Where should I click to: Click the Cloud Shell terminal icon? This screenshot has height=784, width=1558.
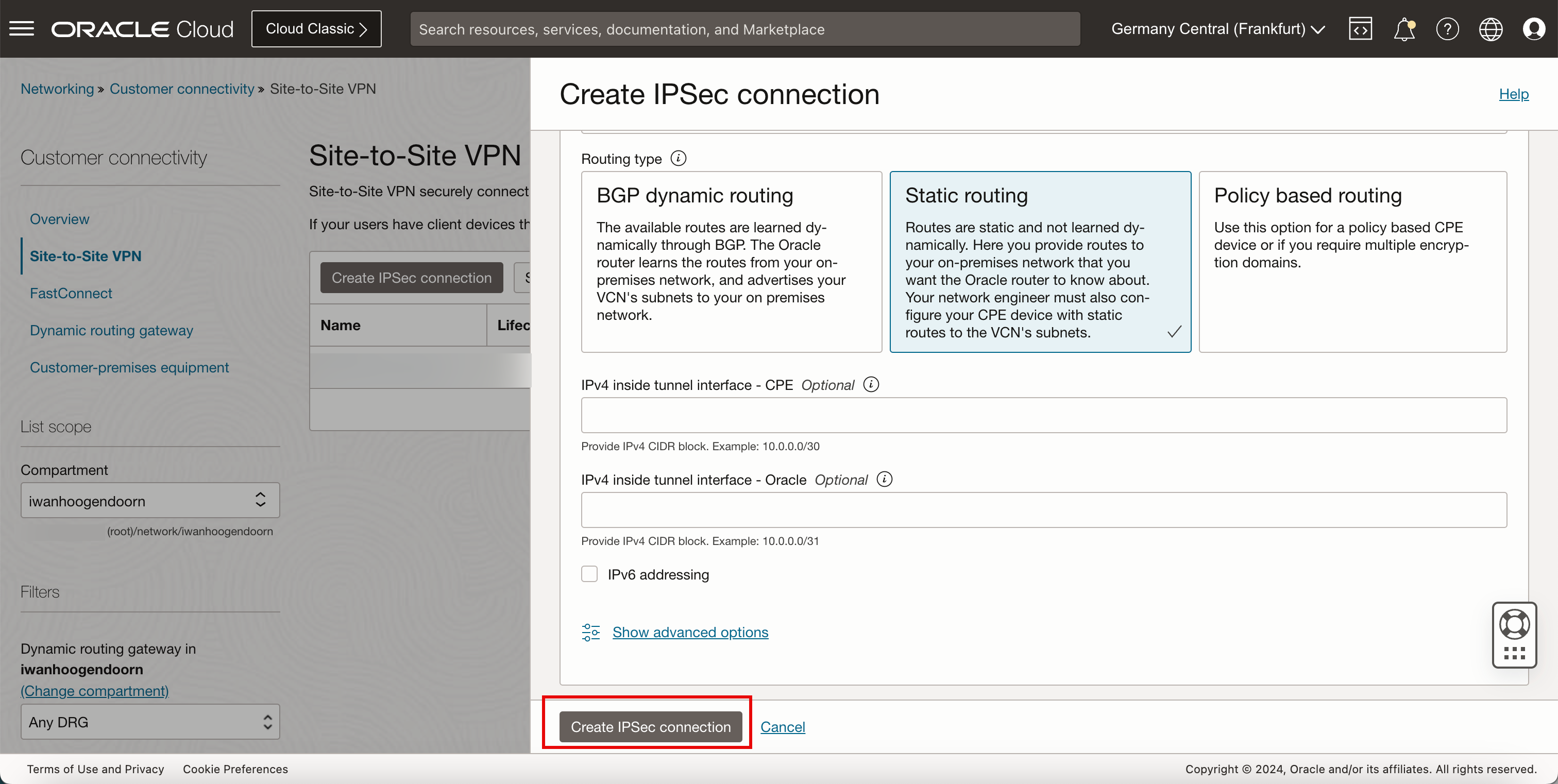point(1361,29)
